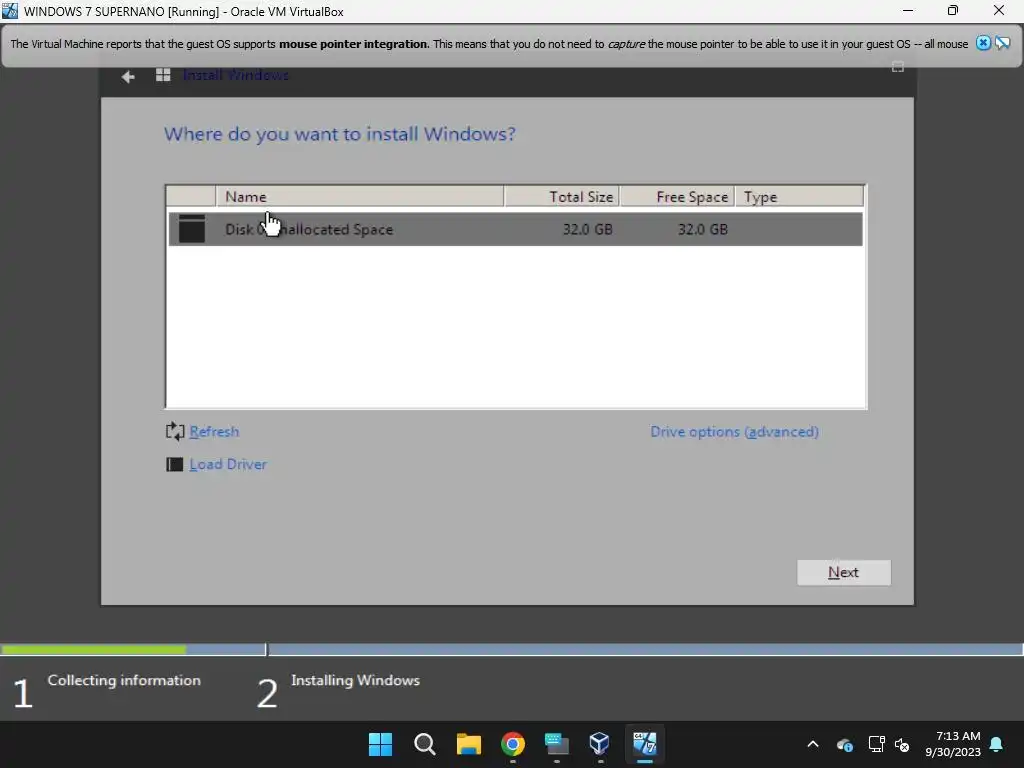Restore down the VirtualBox window

(x=953, y=10)
